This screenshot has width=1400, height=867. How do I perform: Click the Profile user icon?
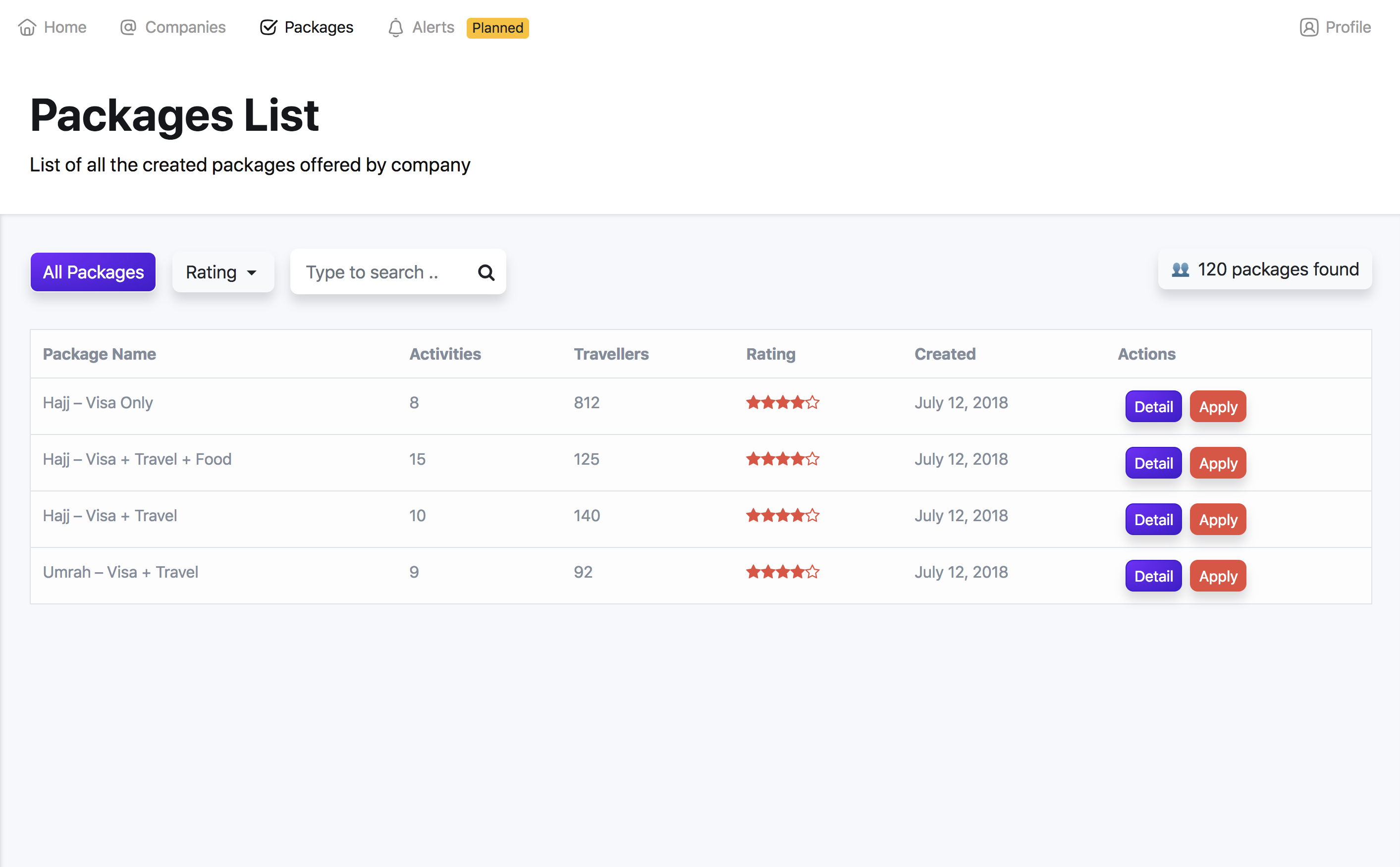pos(1309,28)
